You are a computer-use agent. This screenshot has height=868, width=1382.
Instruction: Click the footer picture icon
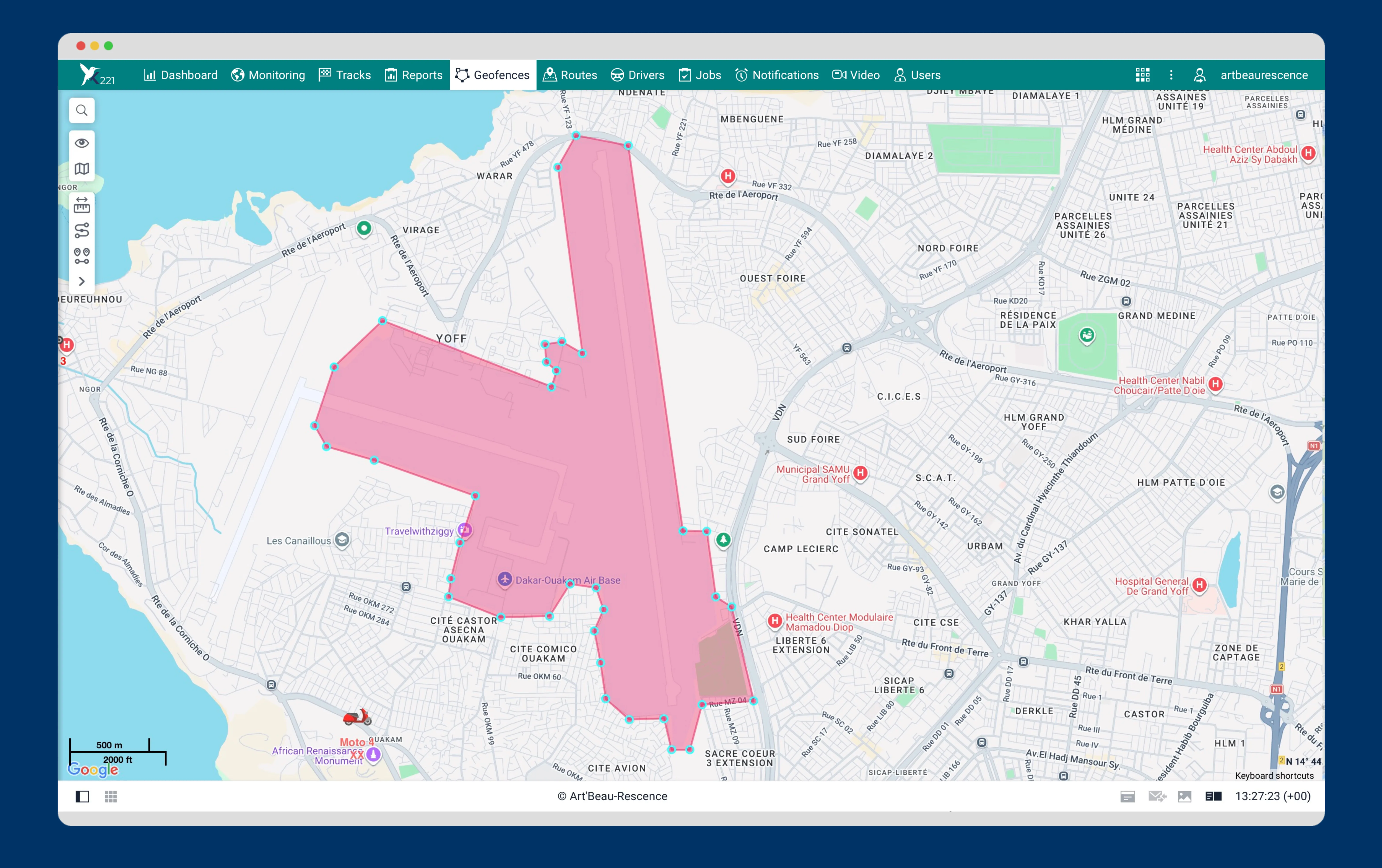click(1185, 796)
